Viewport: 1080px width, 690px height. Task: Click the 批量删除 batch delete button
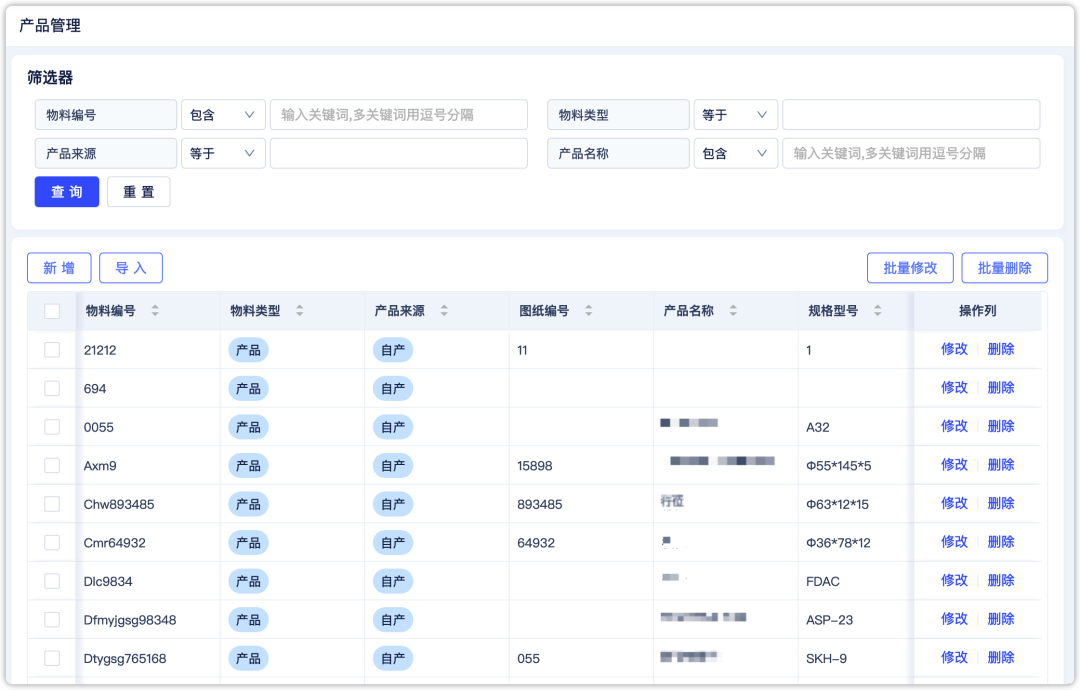pyautogui.click(x=1004, y=267)
